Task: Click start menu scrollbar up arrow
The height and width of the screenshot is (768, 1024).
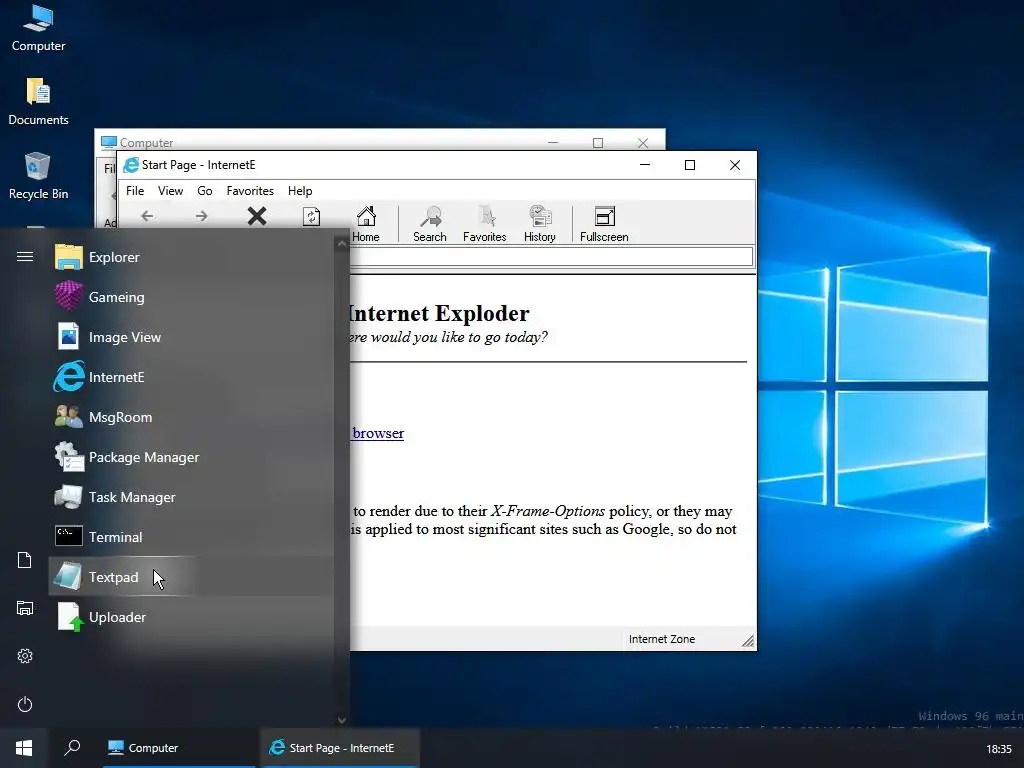Action: (x=342, y=244)
